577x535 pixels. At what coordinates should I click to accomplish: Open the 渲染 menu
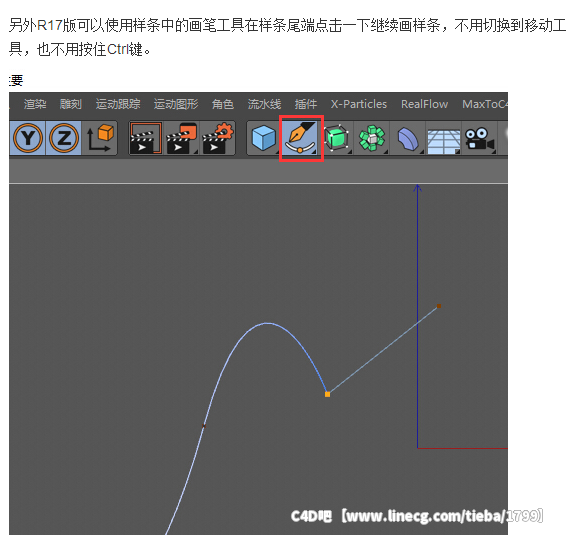coord(35,104)
